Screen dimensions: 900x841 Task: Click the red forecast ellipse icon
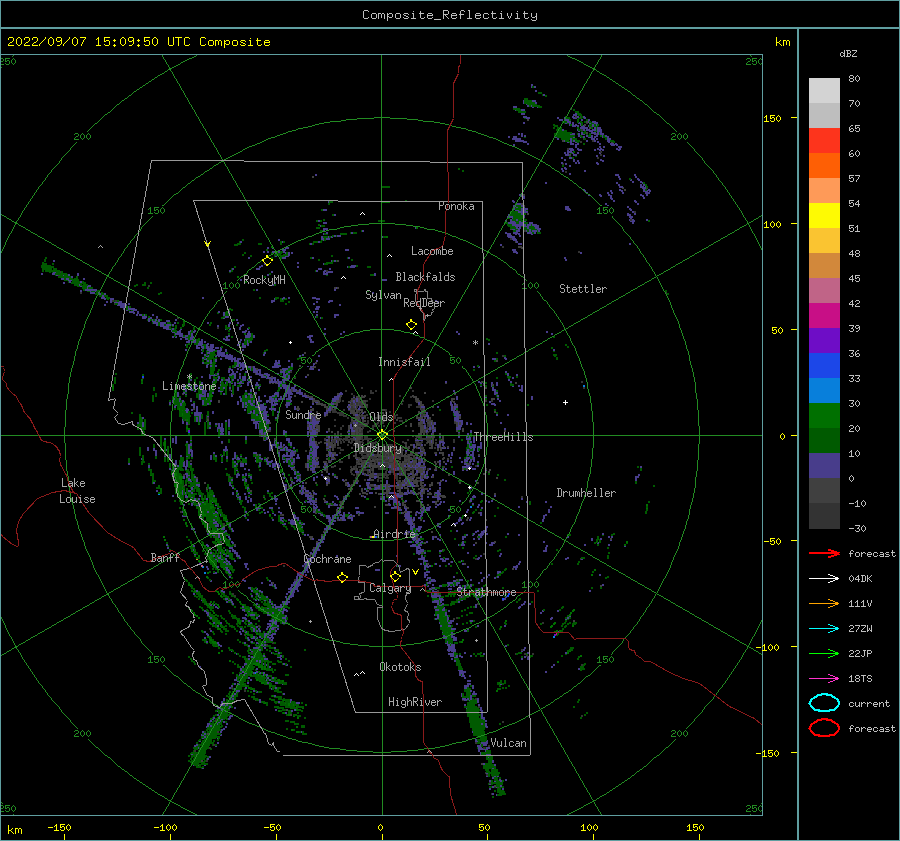click(x=824, y=728)
